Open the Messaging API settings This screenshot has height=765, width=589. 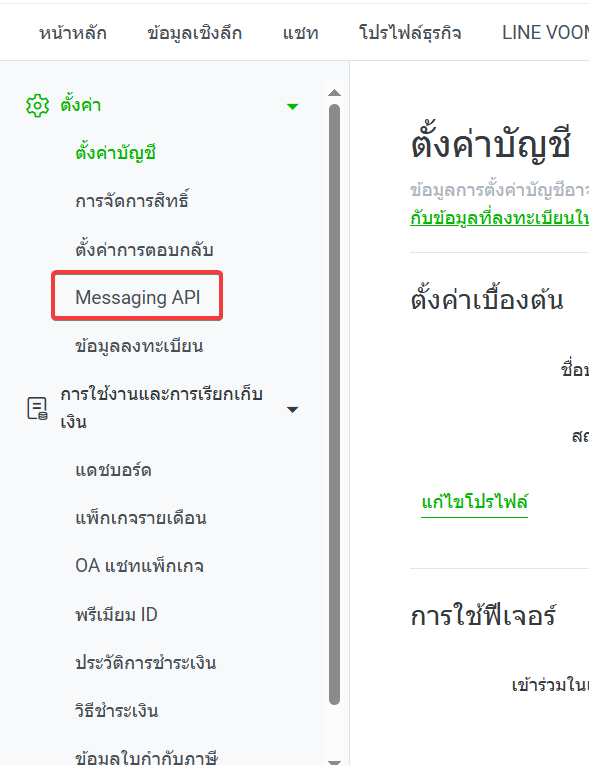tap(137, 296)
